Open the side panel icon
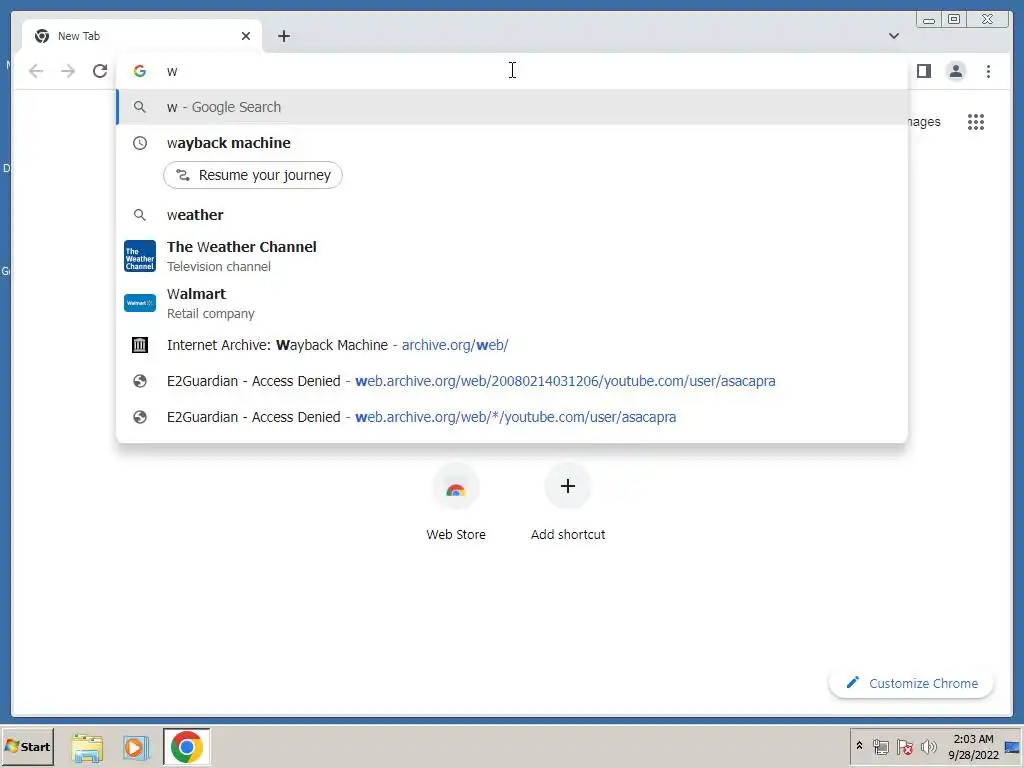Viewport: 1024px width, 768px height. 923,71
